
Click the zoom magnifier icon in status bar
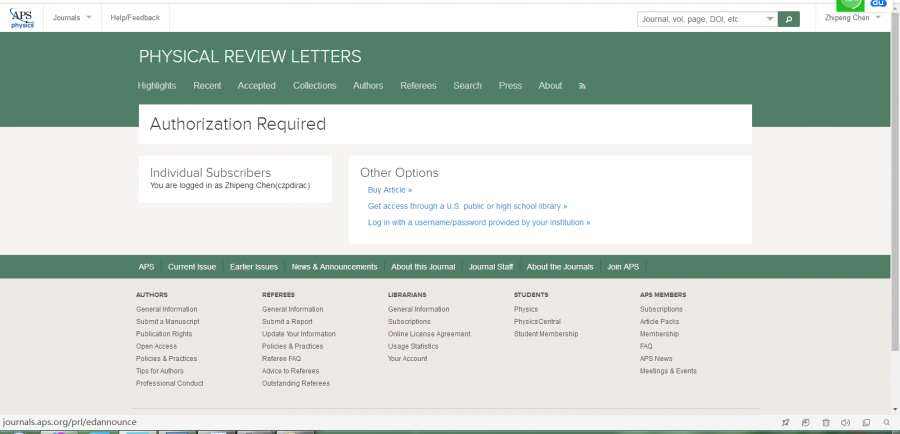point(887,423)
